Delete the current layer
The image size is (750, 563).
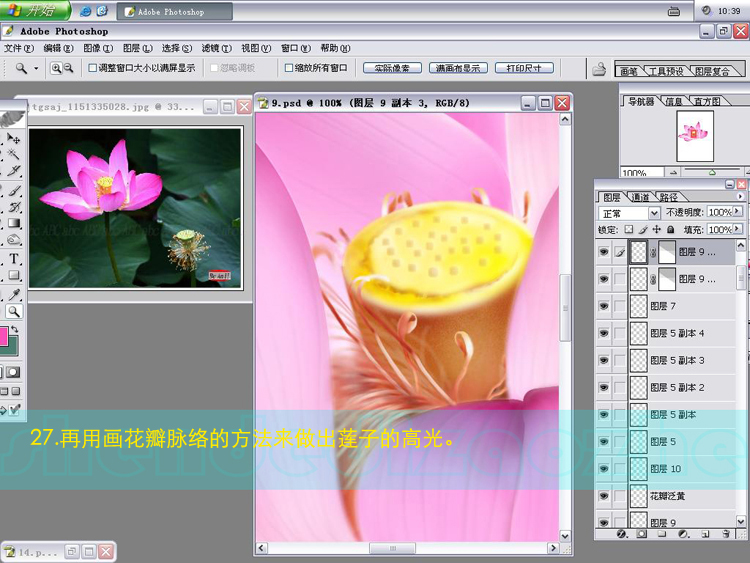pos(726,534)
